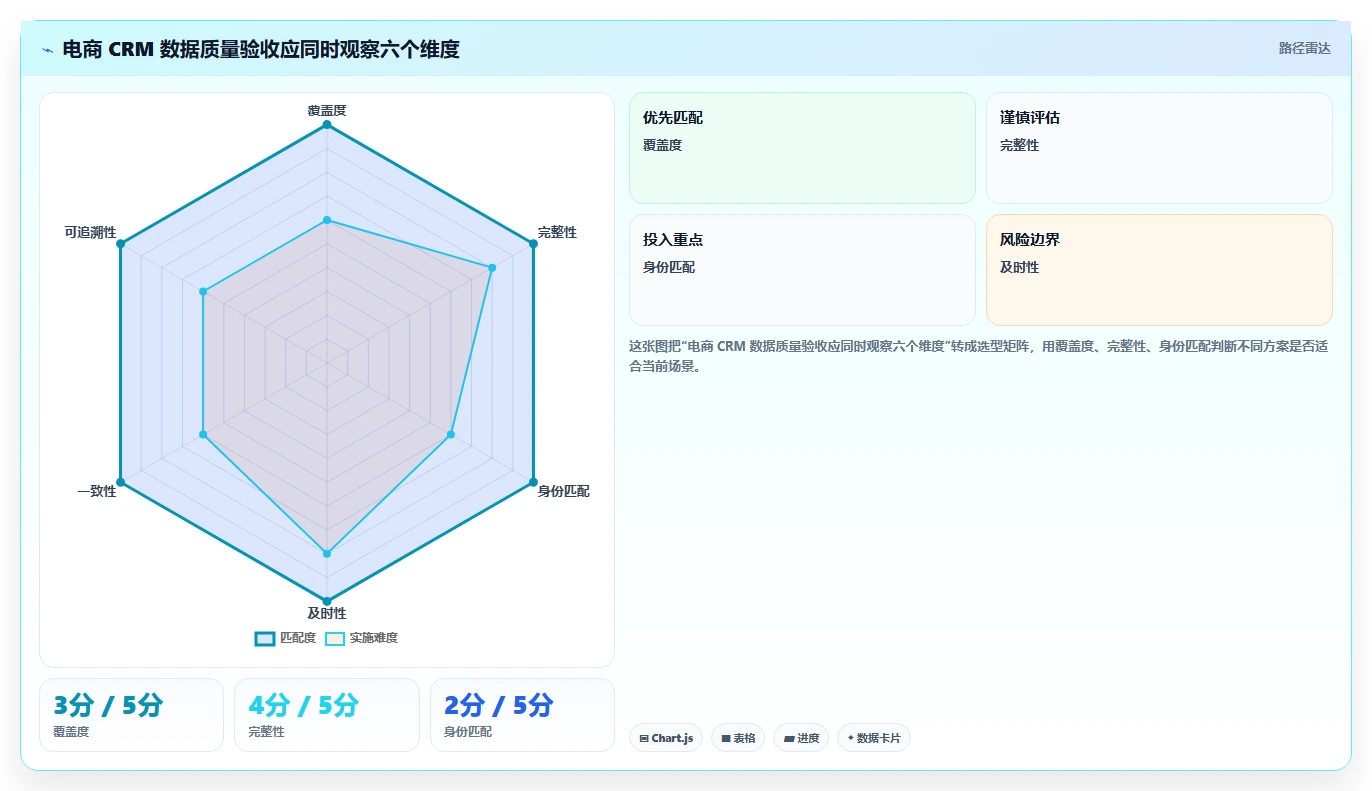Click the 实施难度 point on the 覆盖度 axis
The image size is (1372, 791).
click(x=327, y=220)
